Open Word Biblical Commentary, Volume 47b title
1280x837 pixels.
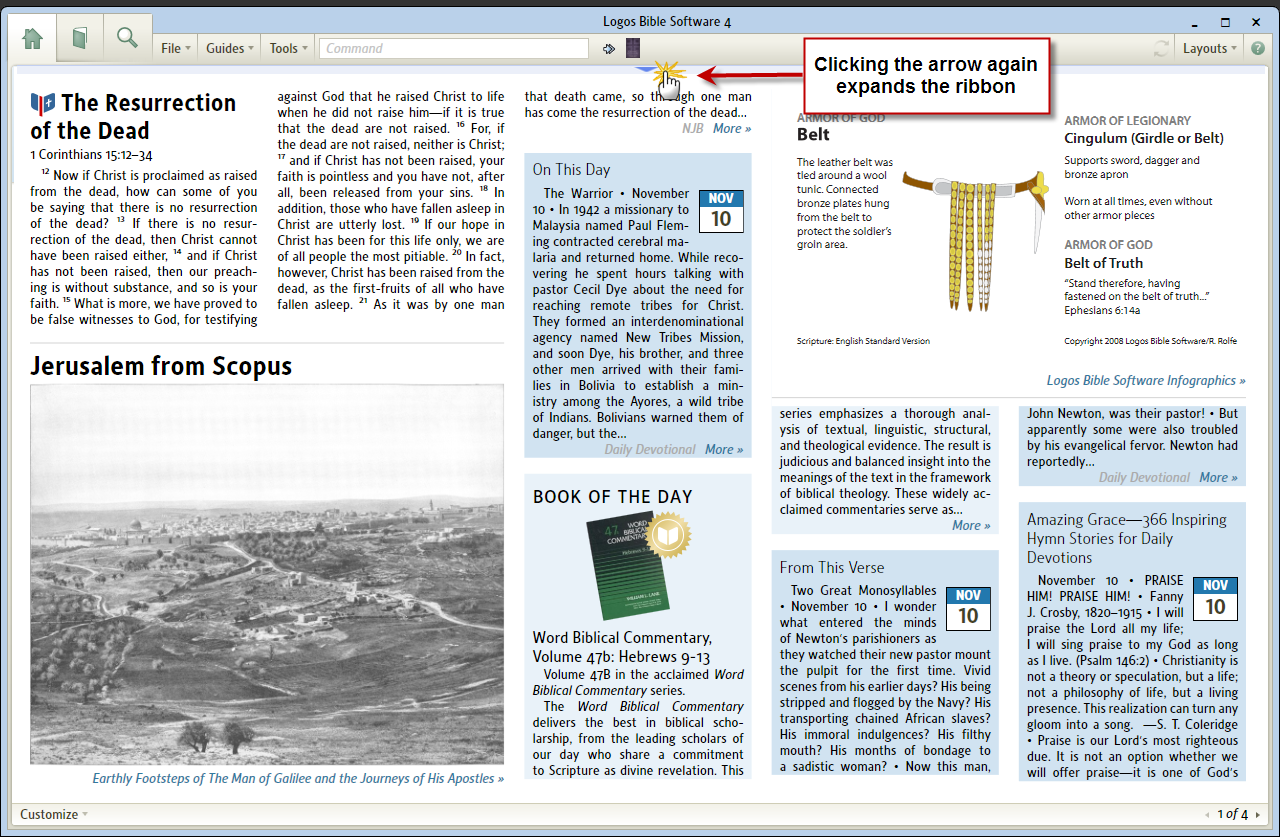click(x=622, y=647)
